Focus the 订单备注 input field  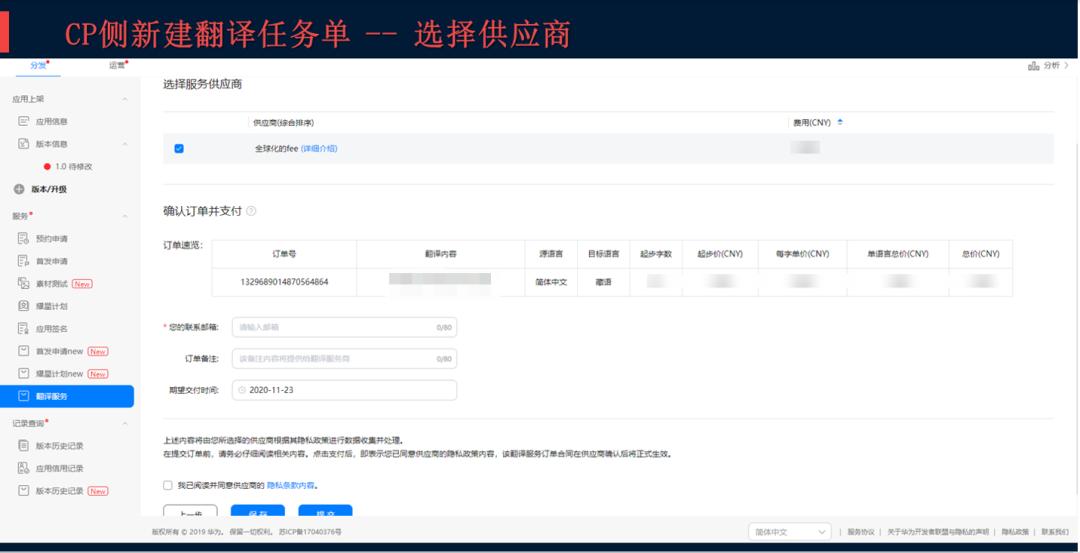(344, 359)
